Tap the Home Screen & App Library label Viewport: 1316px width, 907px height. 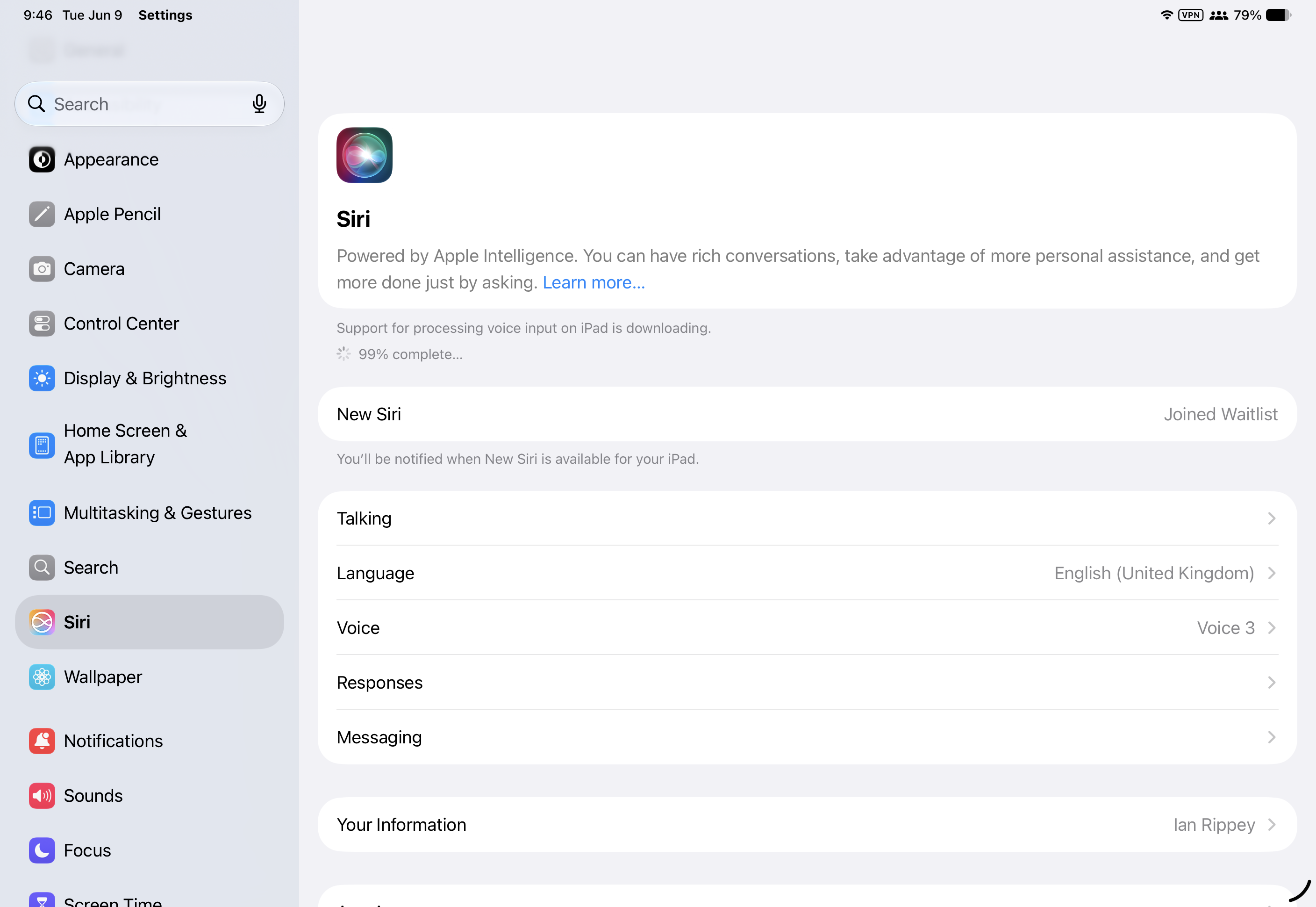coord(126,444)
